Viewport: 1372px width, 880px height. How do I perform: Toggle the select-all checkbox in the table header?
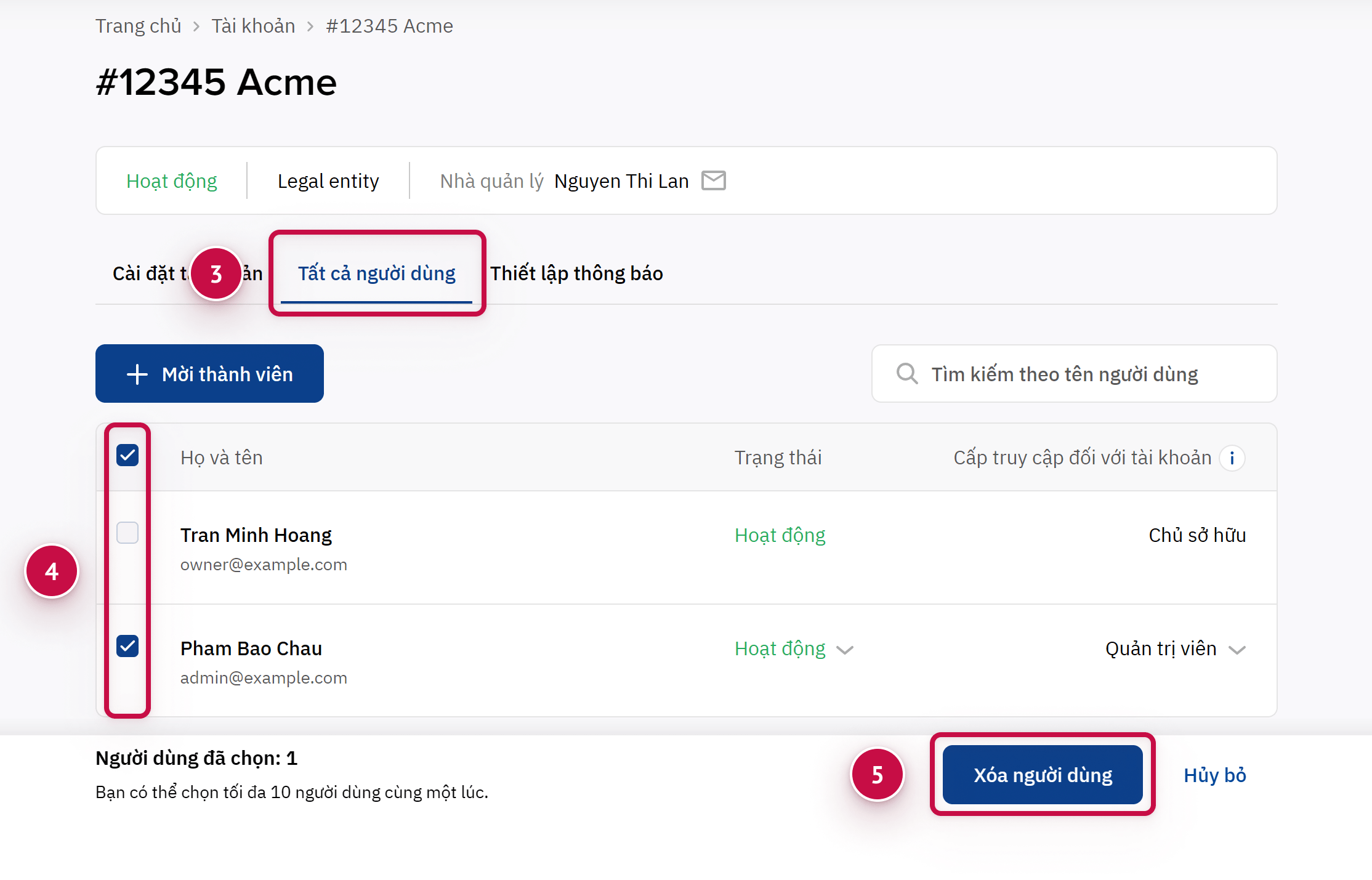pyautogui.click(x=127, y=456)
